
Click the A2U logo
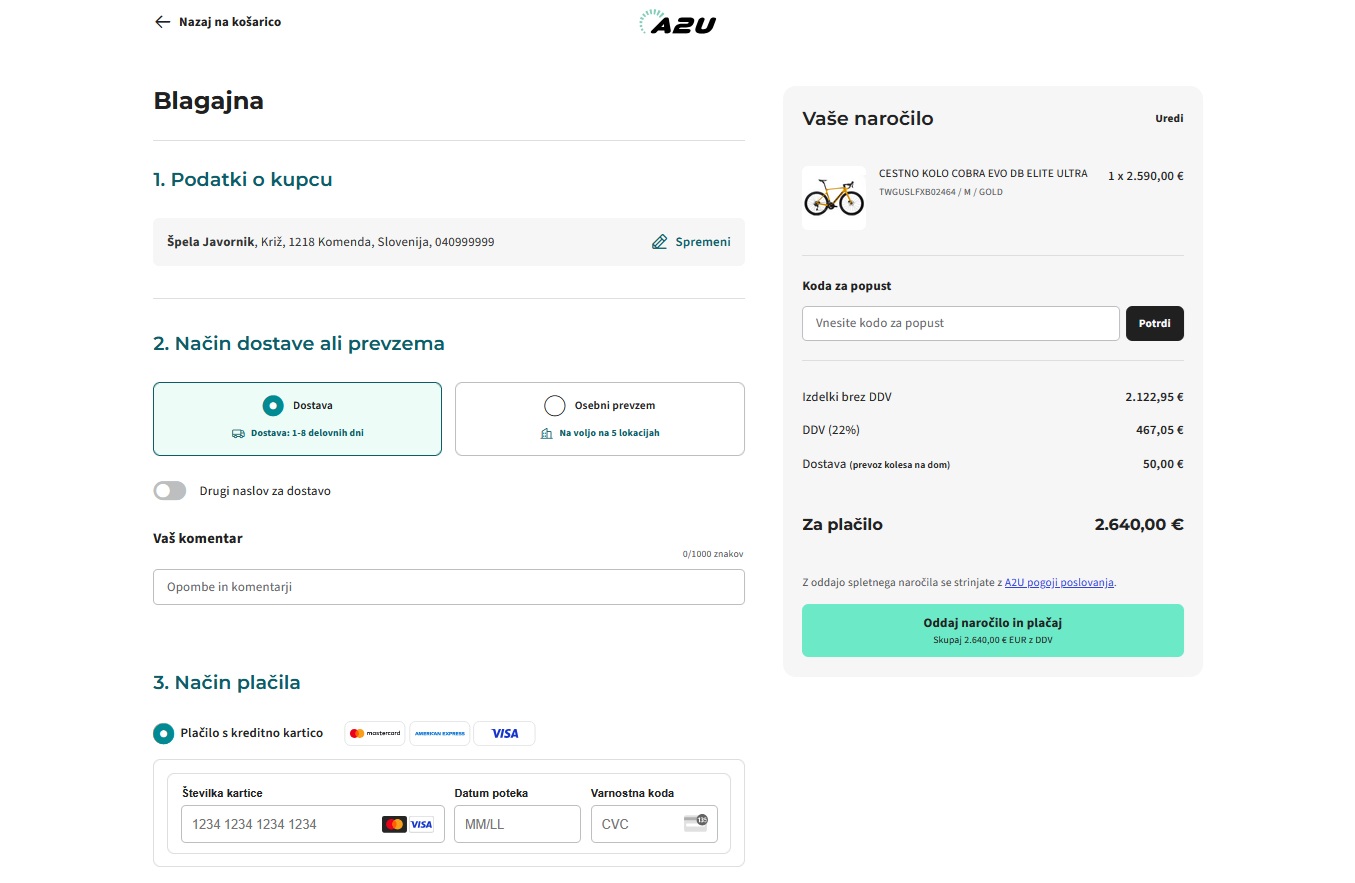click(x=678, y=23)
